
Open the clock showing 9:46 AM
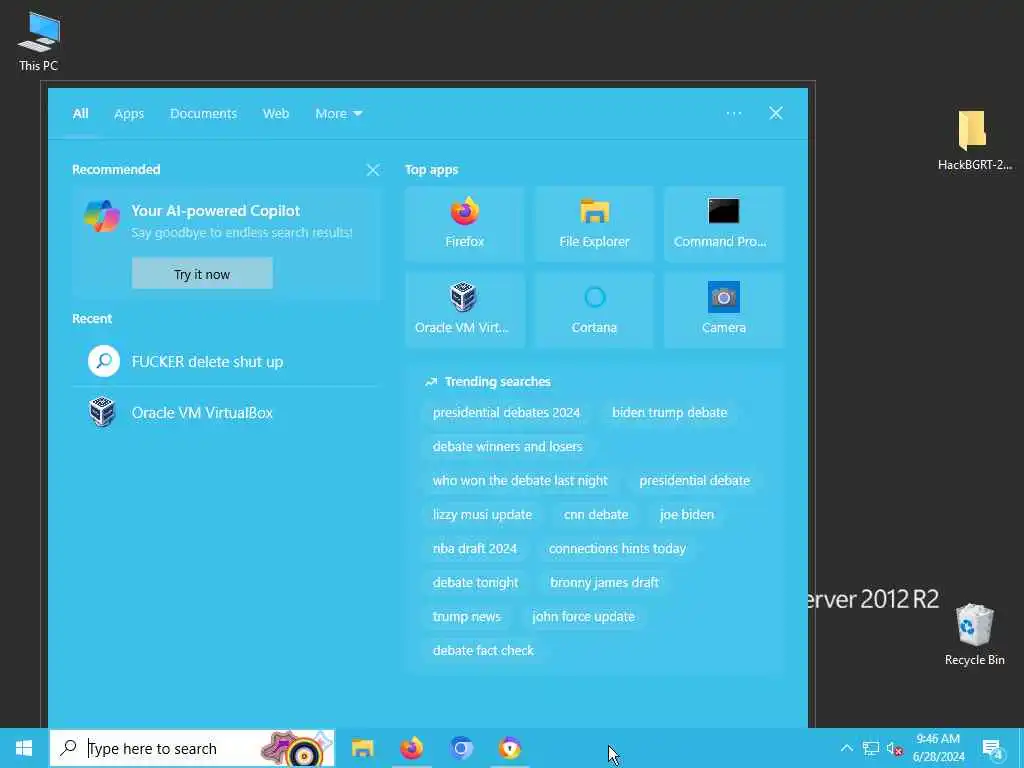938,748
